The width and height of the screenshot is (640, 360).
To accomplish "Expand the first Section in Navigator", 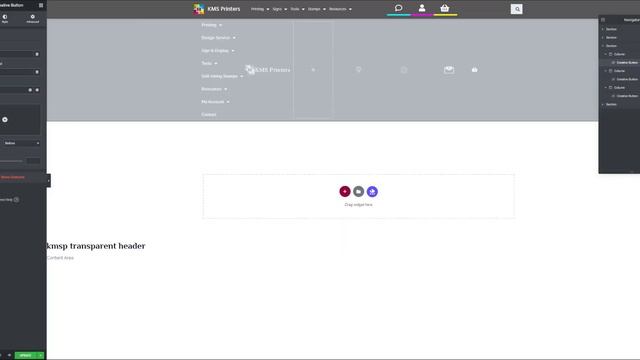I will coord(603,29).
